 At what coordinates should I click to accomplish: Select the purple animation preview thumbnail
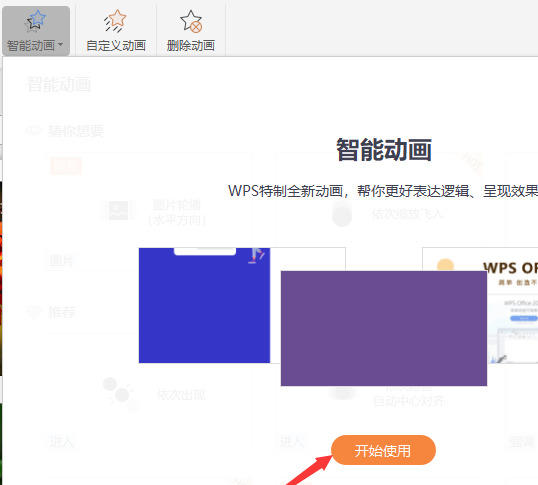384,328
